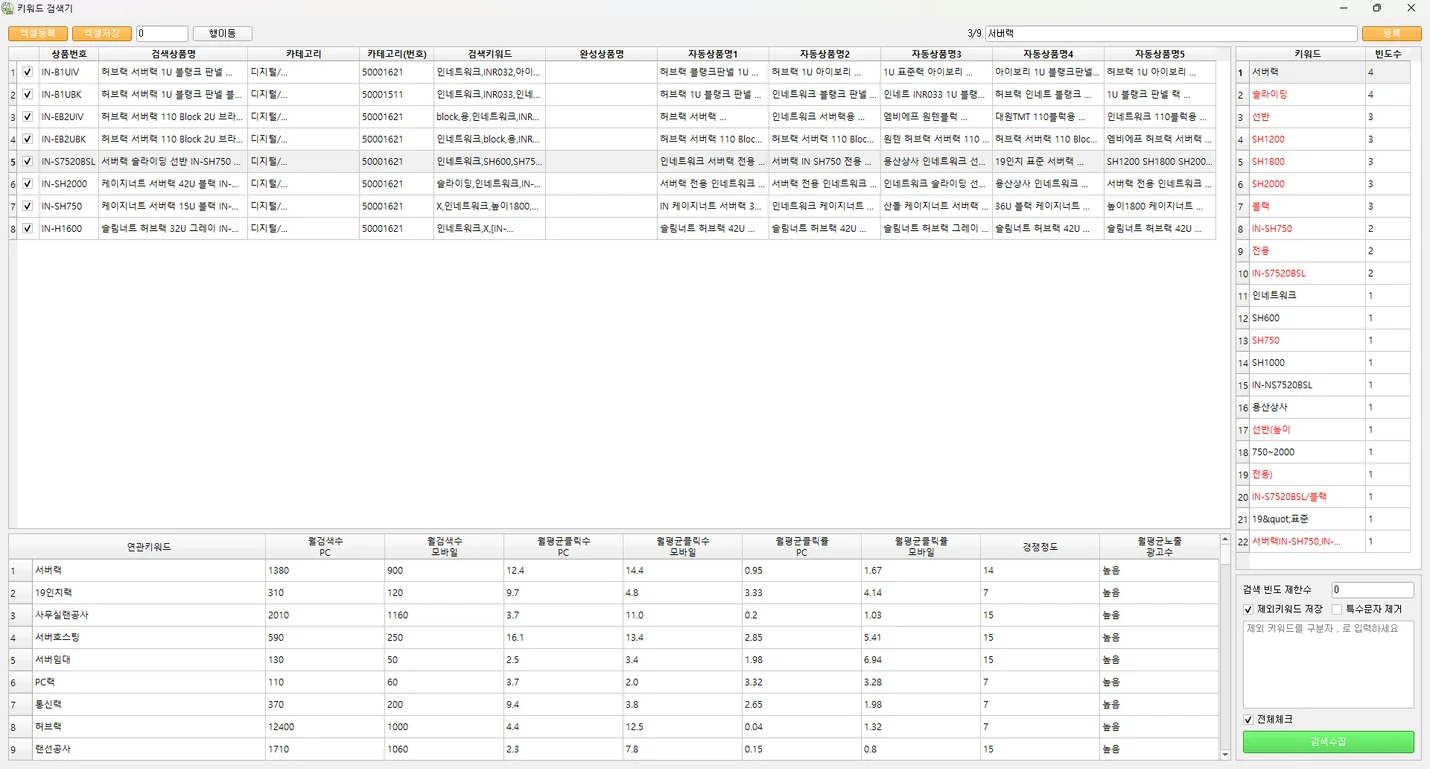This screenshot has width=1430, height=769.
Task: Select keyword IN-NS7520BSL in frequency list
Action: click(x=1307, y=385)
